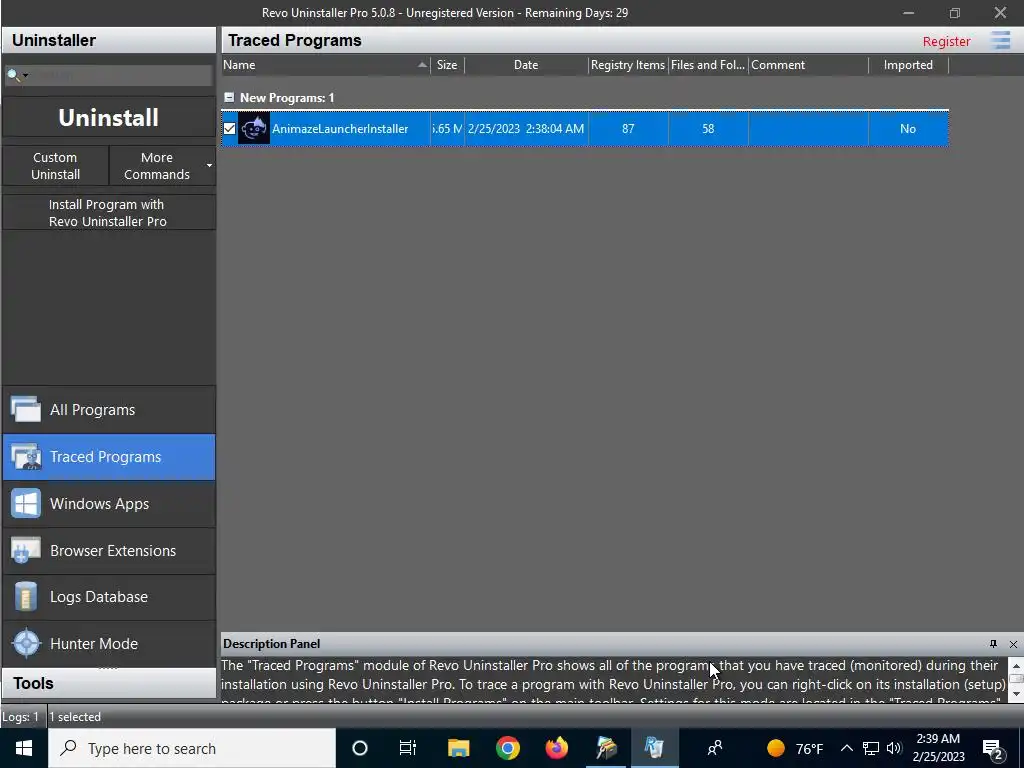Expand the Tools section header

[108, 683]
